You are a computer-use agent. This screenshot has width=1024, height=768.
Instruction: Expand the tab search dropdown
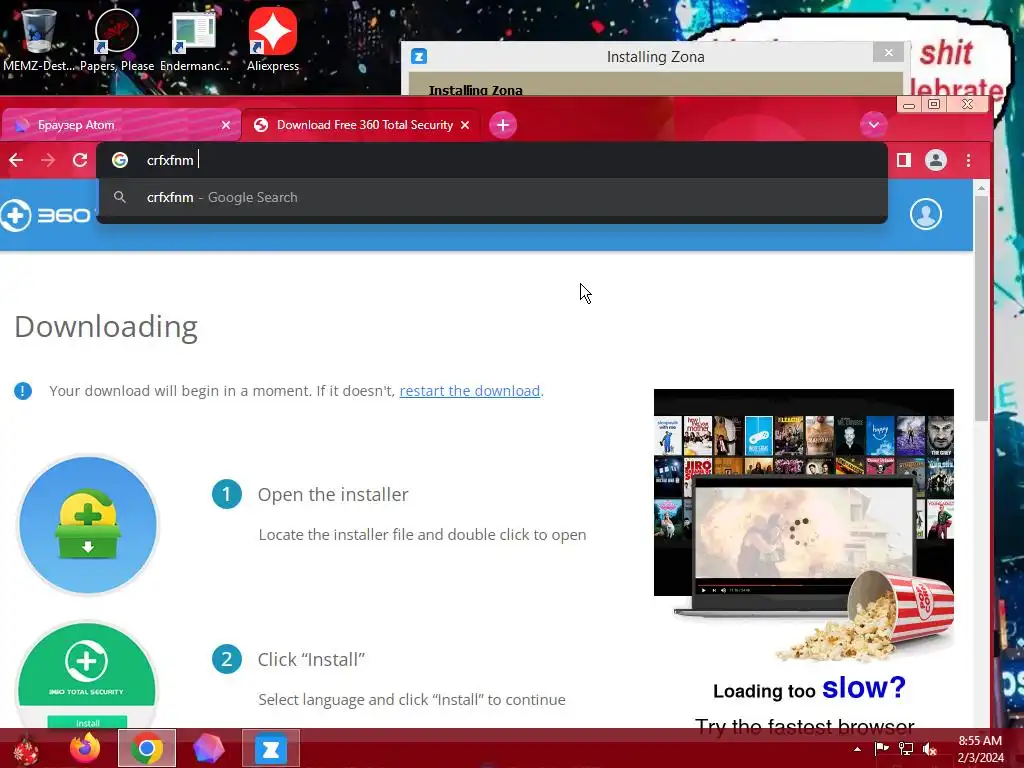coord(873,124)
